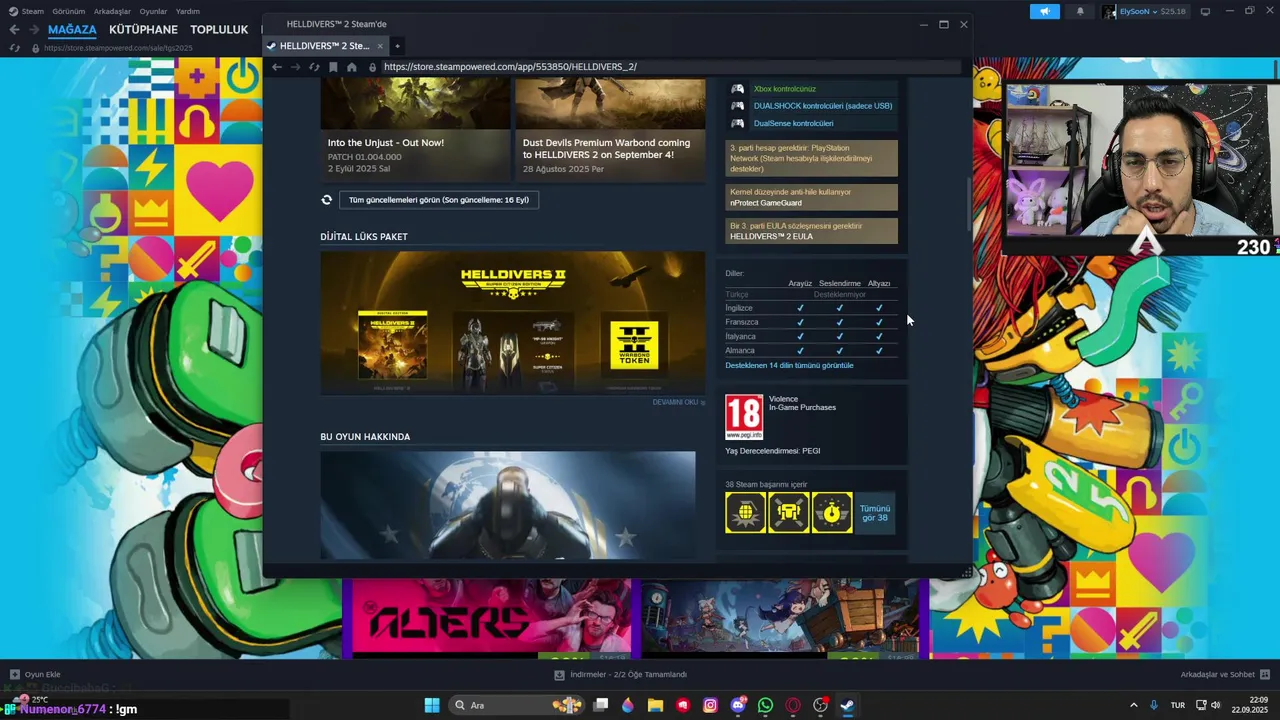Select the KÜTÜPHANE tab
Screen dimensions: 1280x720
tap(144, 30)
